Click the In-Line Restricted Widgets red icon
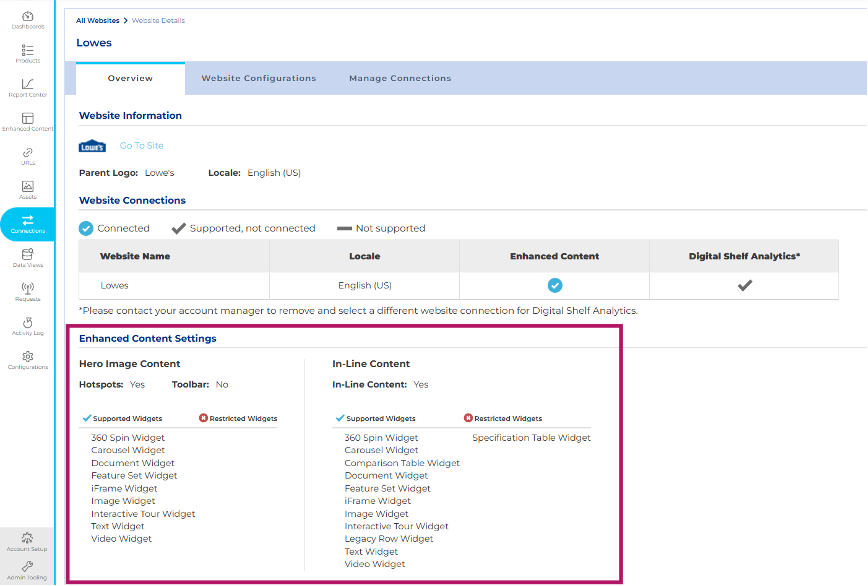This screenshot has height=586, width=868. (468, 418)
